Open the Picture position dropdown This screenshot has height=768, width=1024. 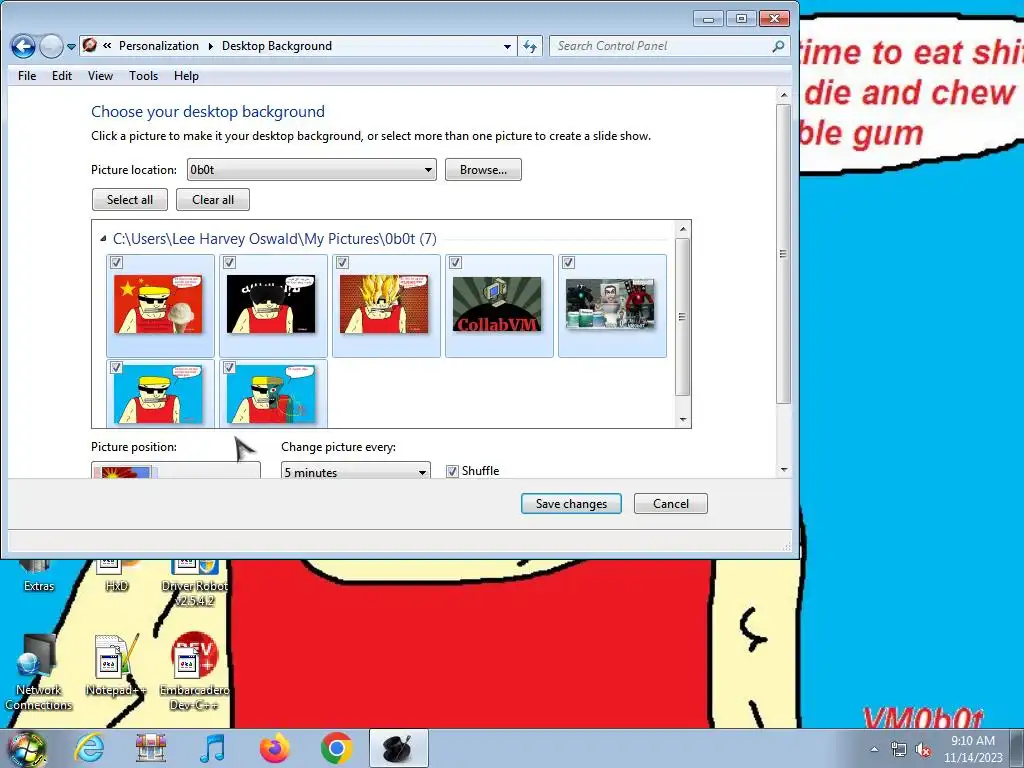tap(176, 470)
